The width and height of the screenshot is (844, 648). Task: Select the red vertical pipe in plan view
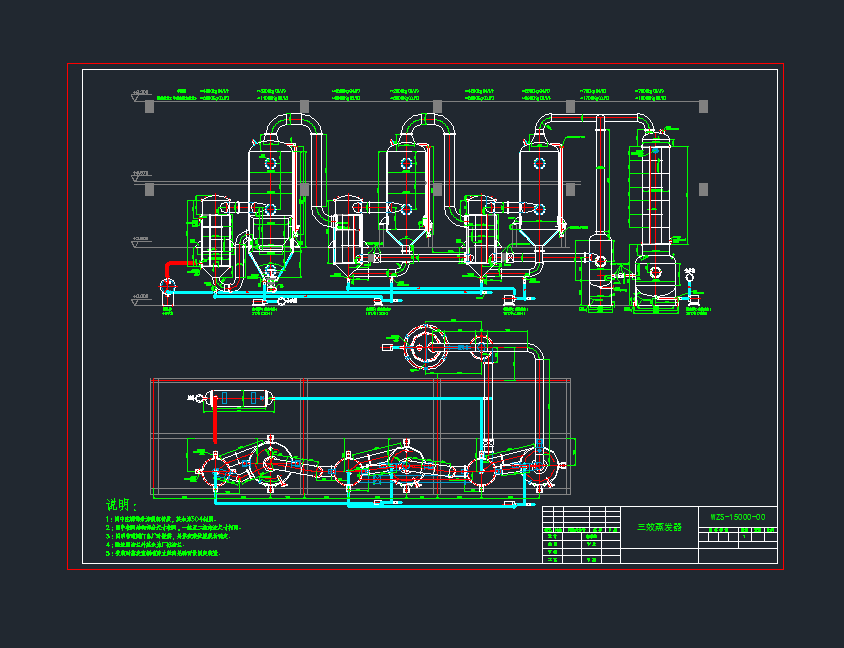click(214, 427)
